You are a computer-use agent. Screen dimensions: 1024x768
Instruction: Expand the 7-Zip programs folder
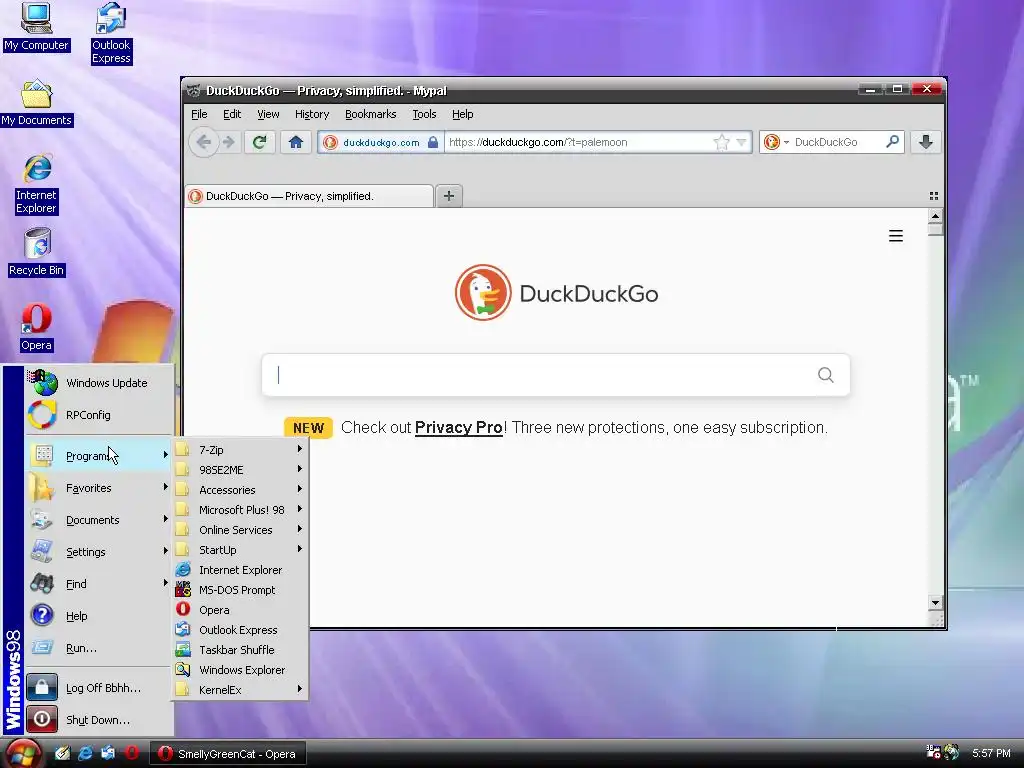tap(240, 450)
